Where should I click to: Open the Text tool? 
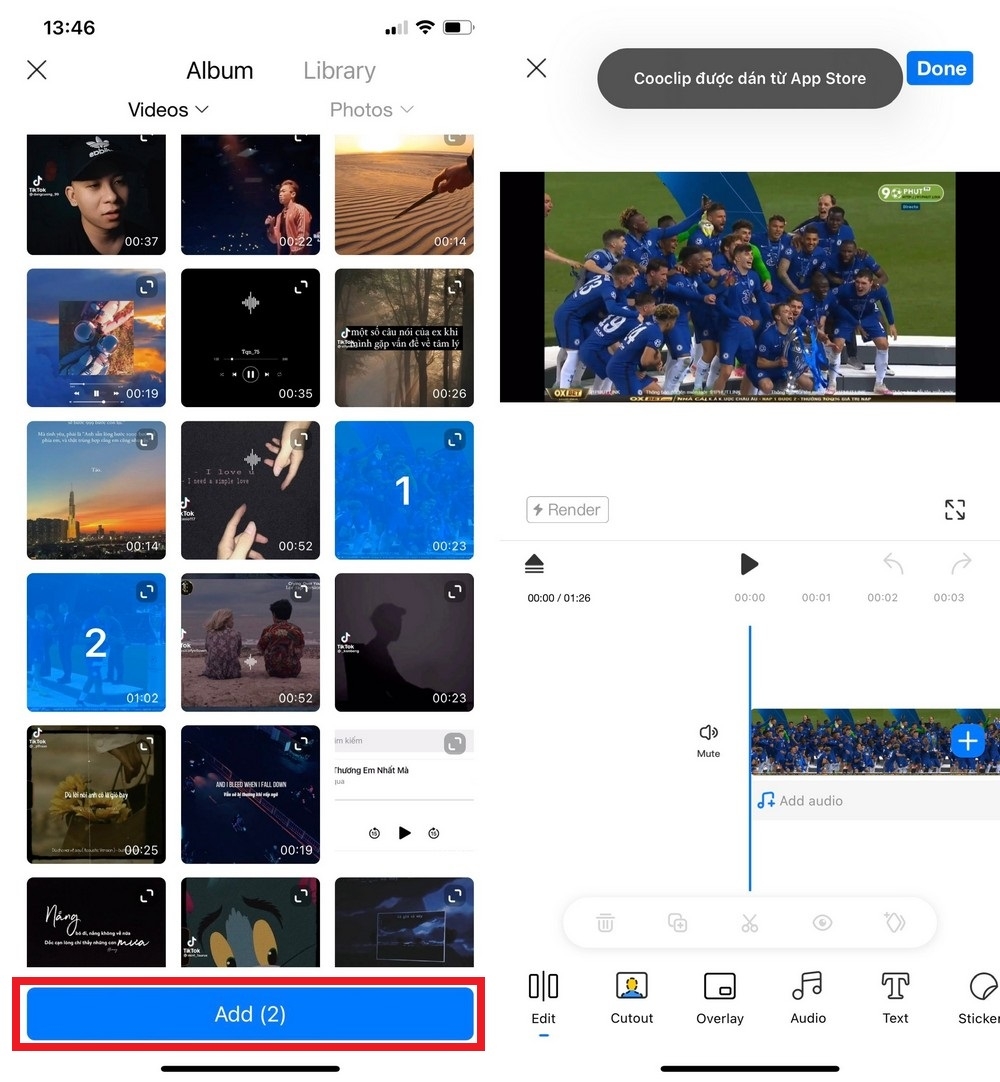(x=895, y=998)
